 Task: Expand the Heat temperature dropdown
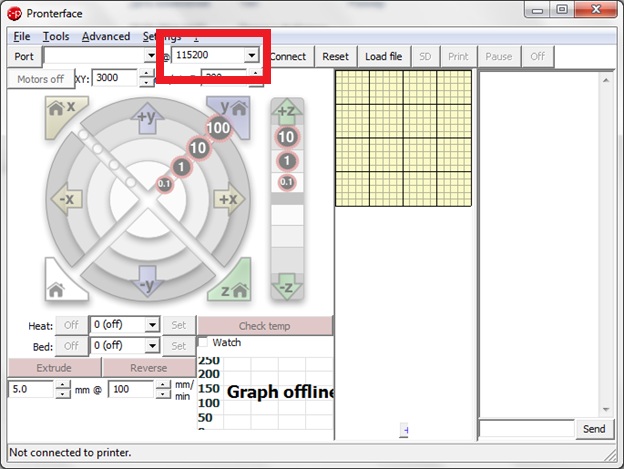point(152,325)
